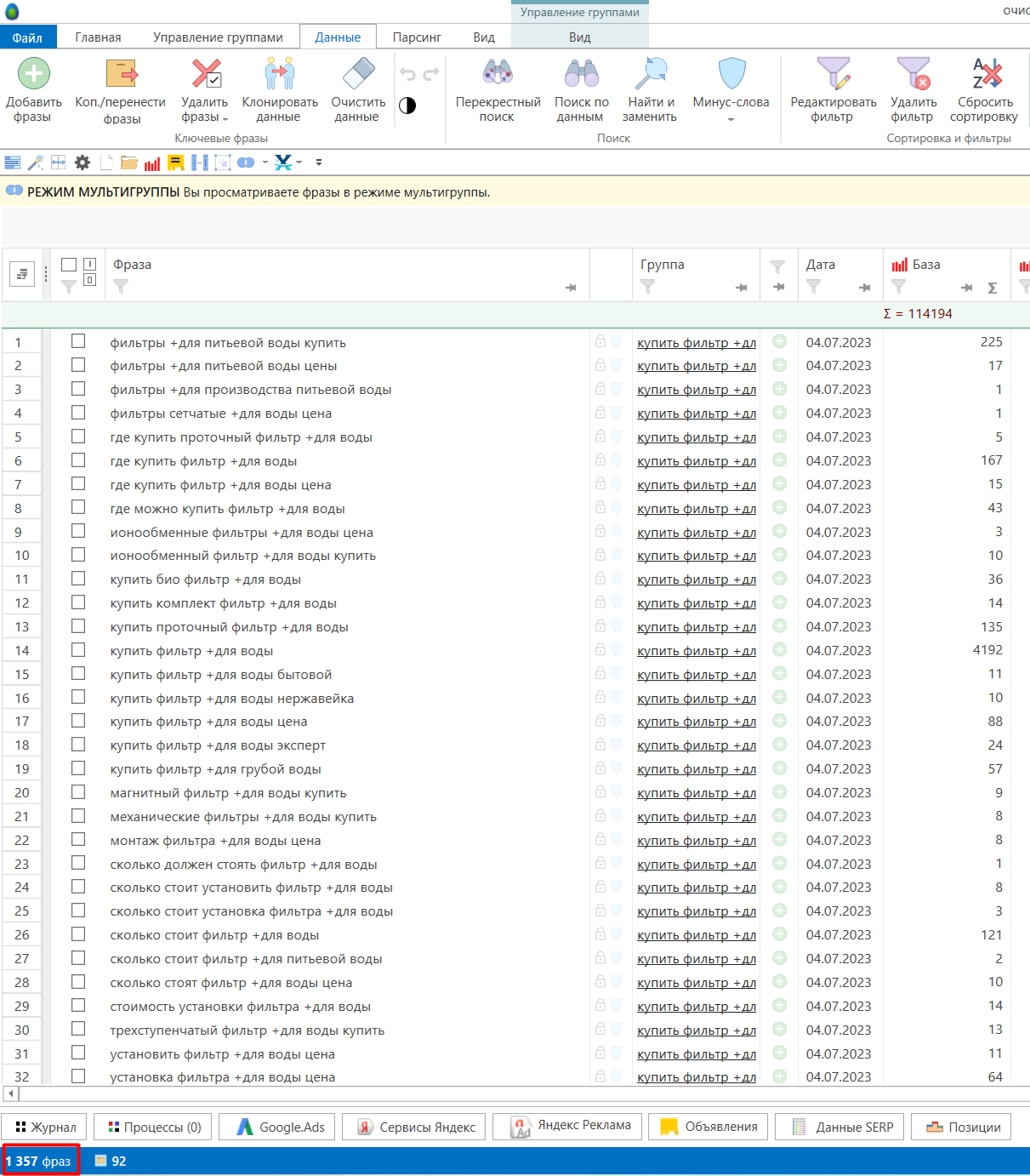The image size is (1030, 1176).
Task: Expand the Минус-слова dropdown
Action: tap(731, 119)
